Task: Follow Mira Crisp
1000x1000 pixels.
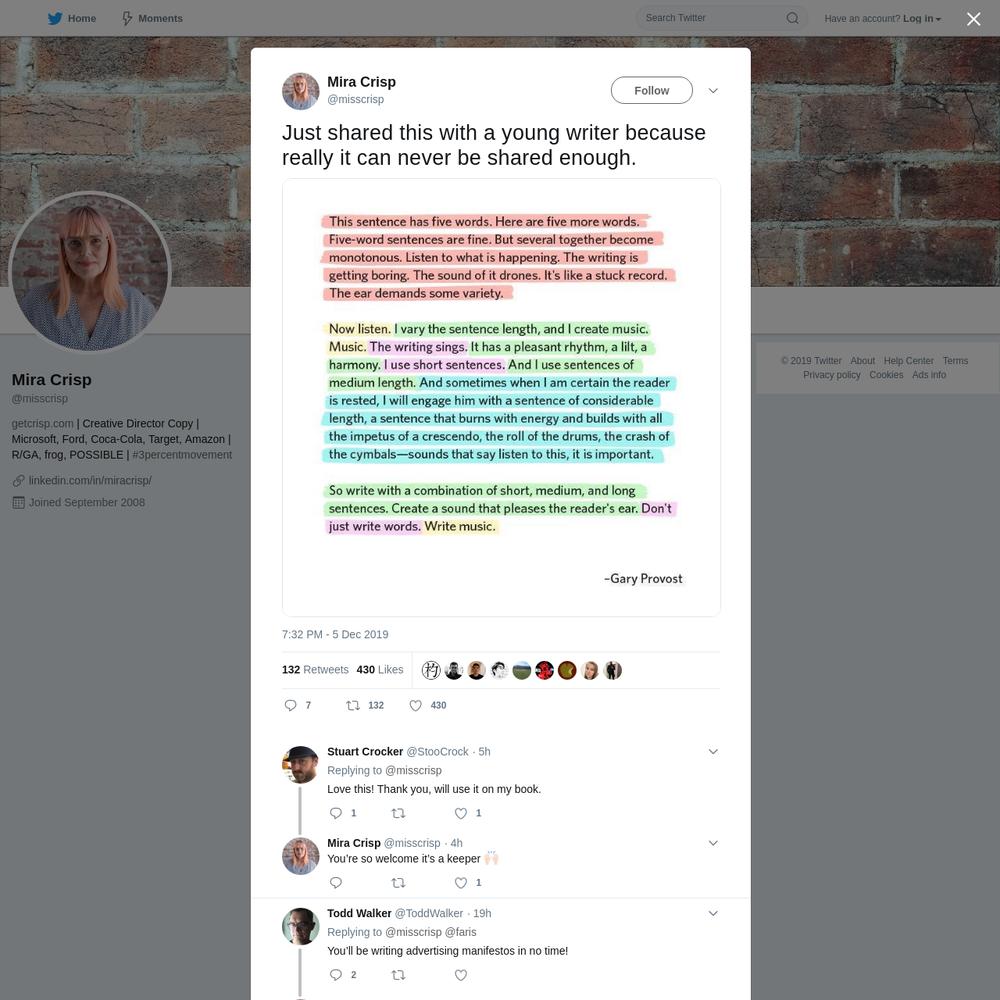Action: pyautogui.click(x=651, y=90)
